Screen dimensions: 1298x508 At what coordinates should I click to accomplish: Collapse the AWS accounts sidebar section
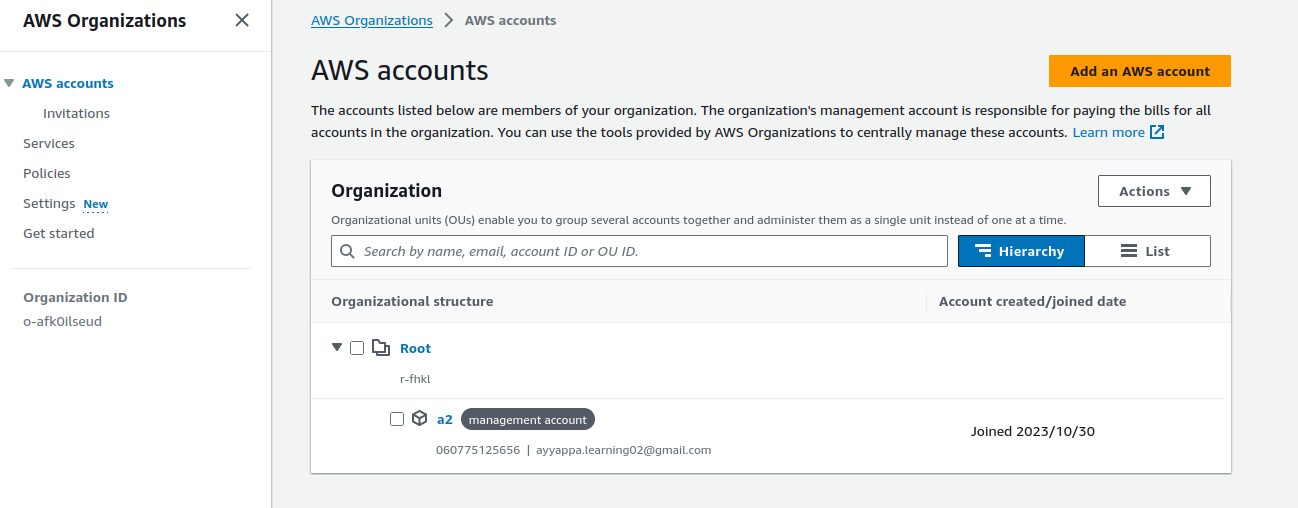pos(9,84)
